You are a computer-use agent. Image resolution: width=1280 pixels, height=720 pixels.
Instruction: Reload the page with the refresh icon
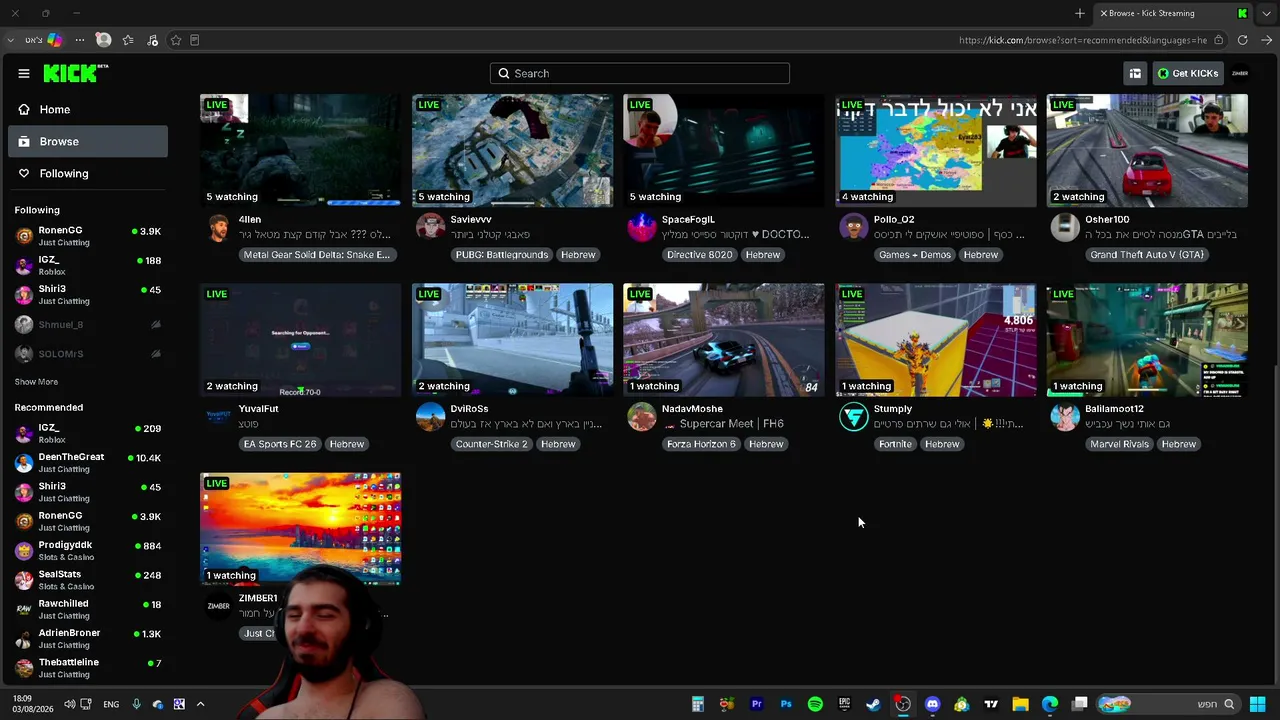point(1242,40)
